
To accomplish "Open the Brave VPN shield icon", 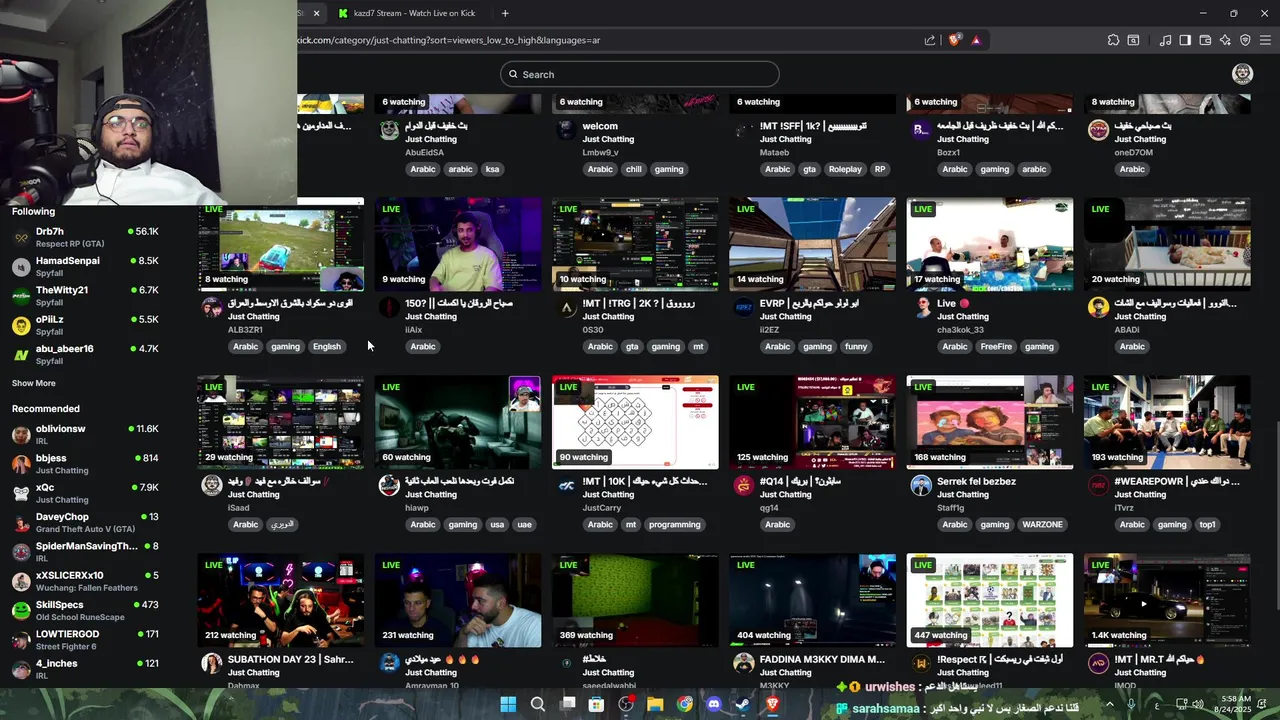I will point(1245,40).
